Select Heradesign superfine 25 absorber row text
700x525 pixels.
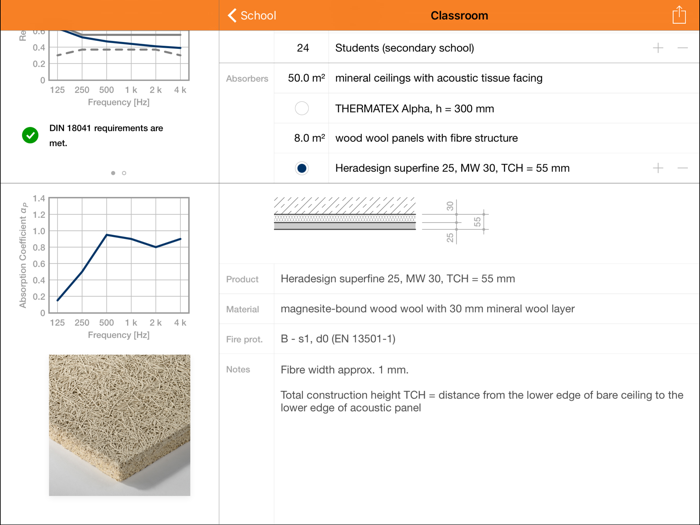452,168
